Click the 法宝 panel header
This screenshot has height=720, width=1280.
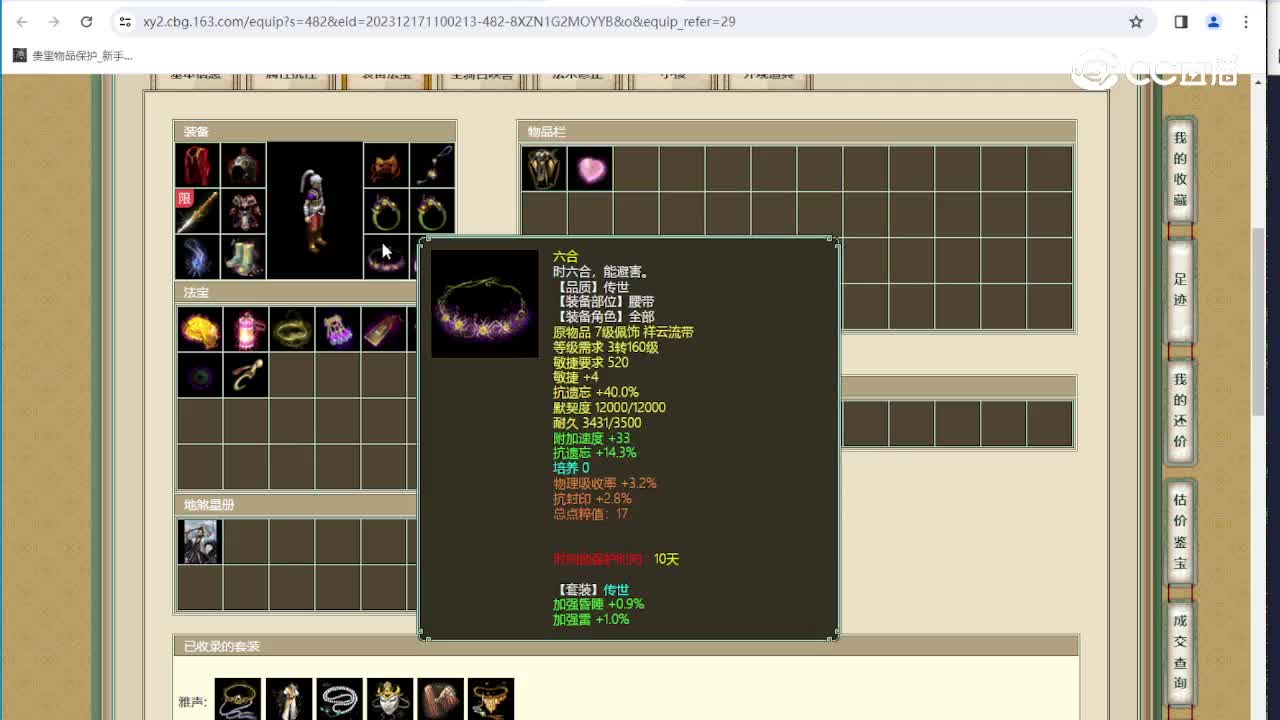[296, 293]
